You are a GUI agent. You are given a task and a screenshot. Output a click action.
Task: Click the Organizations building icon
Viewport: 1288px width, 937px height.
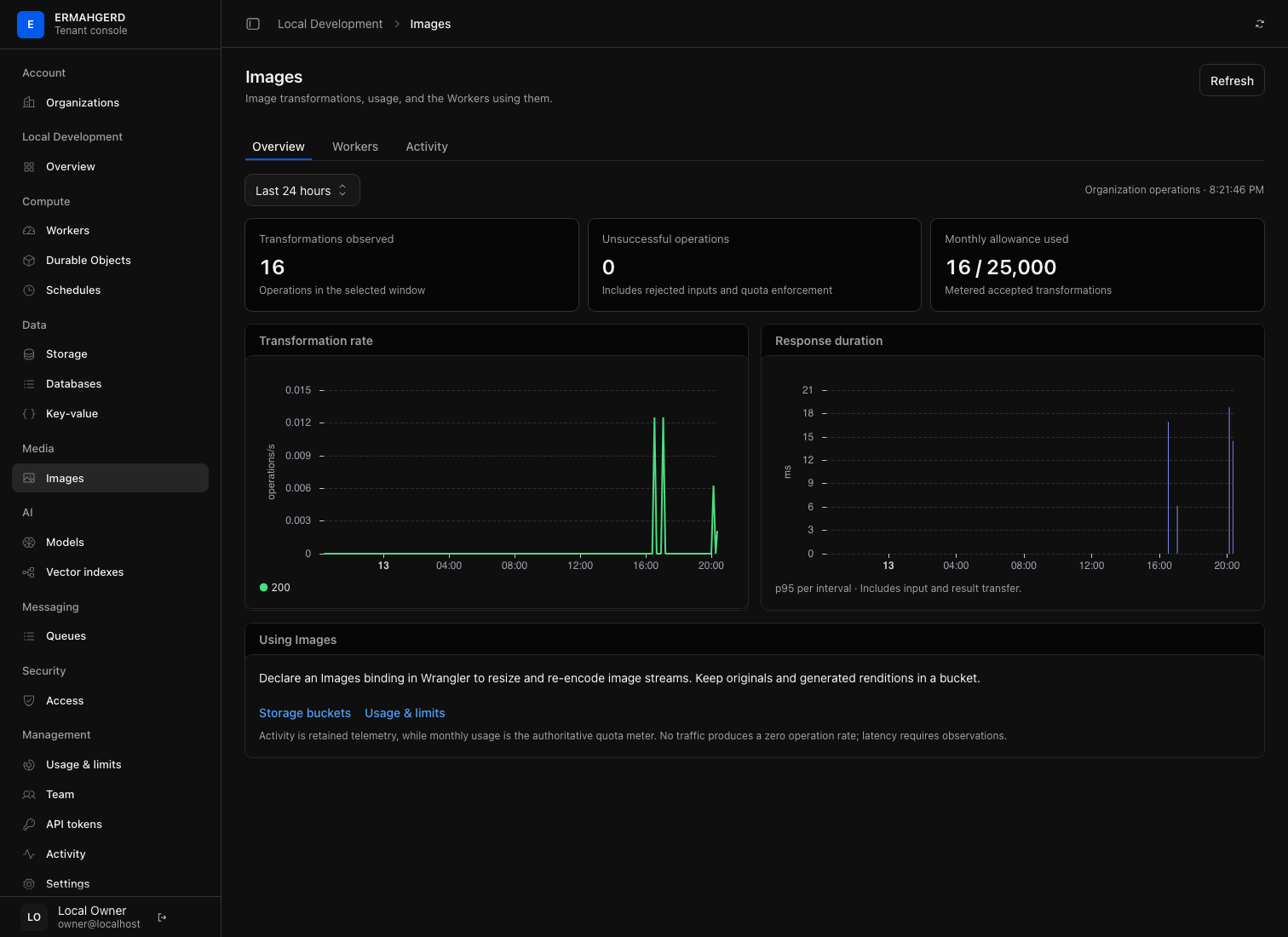[29, 103]
